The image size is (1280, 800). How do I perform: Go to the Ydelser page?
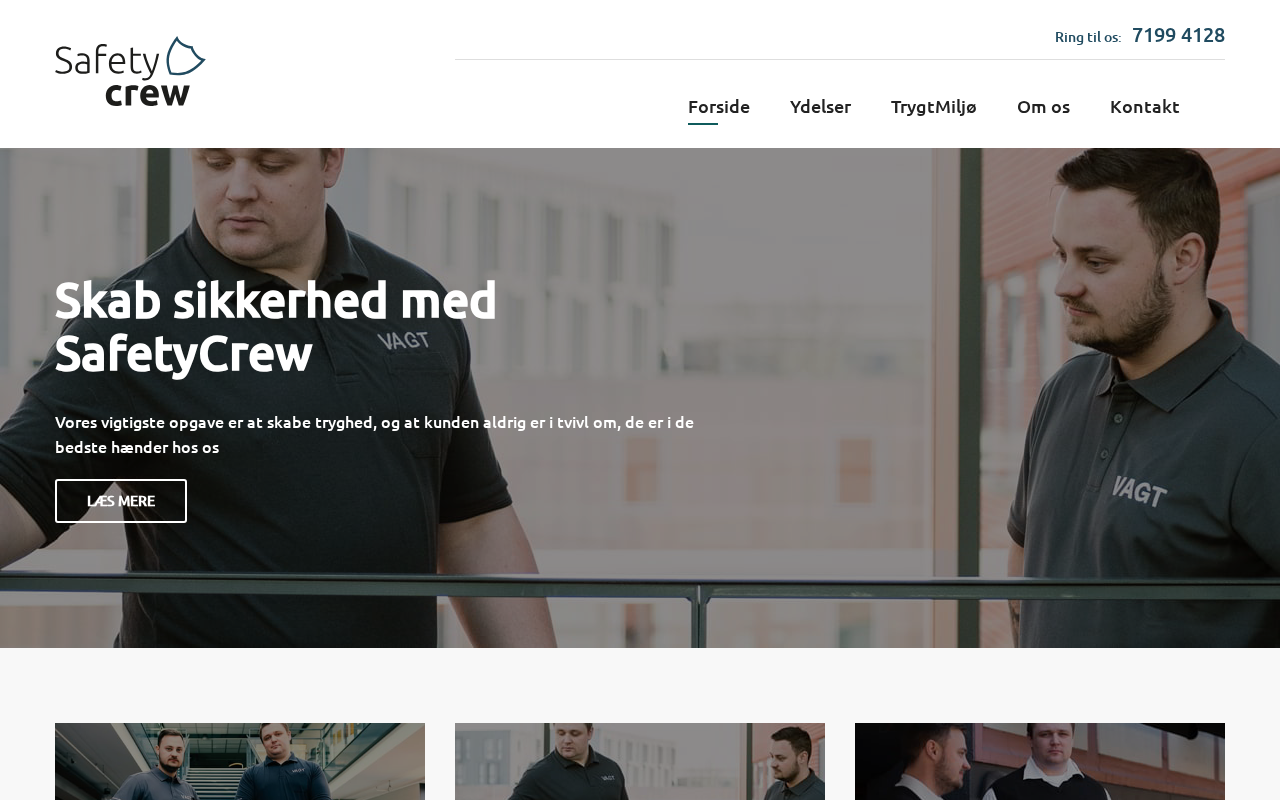820,106
